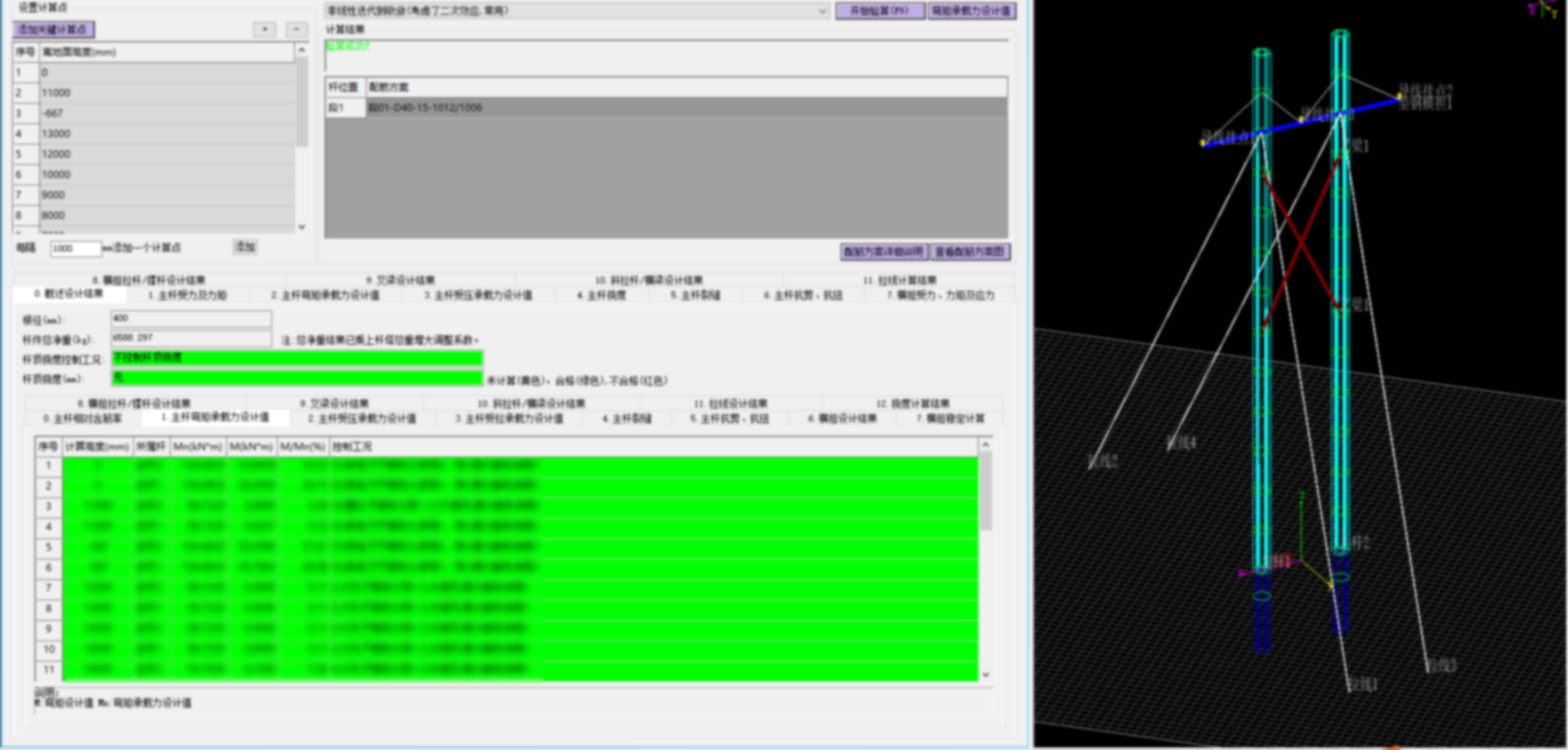Image resolution: width=1568 pixels, height=750 pixels.
Task: Select the 1. 主杆受力及力矩 tab
Action: click(x=187, y=295)
